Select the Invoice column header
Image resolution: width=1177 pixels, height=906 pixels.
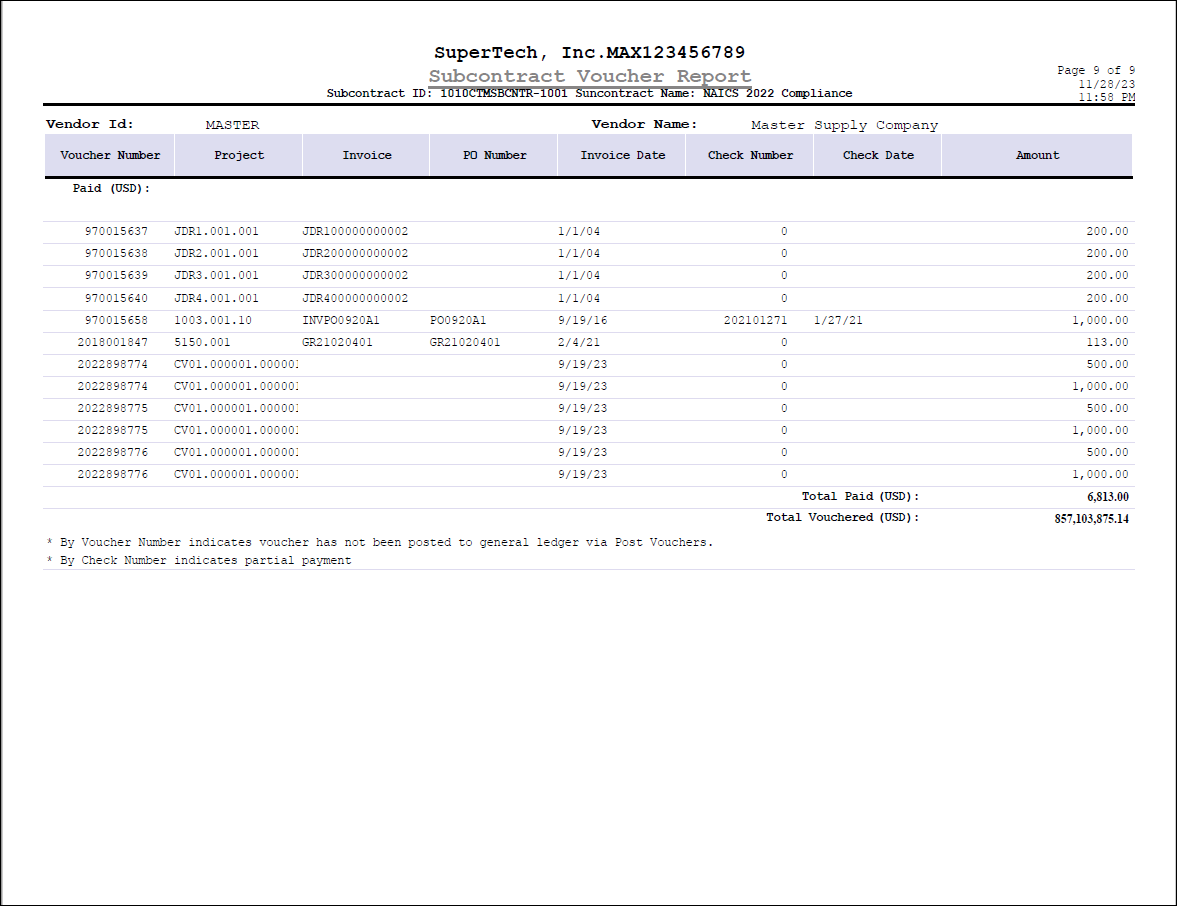pos(367,155)
